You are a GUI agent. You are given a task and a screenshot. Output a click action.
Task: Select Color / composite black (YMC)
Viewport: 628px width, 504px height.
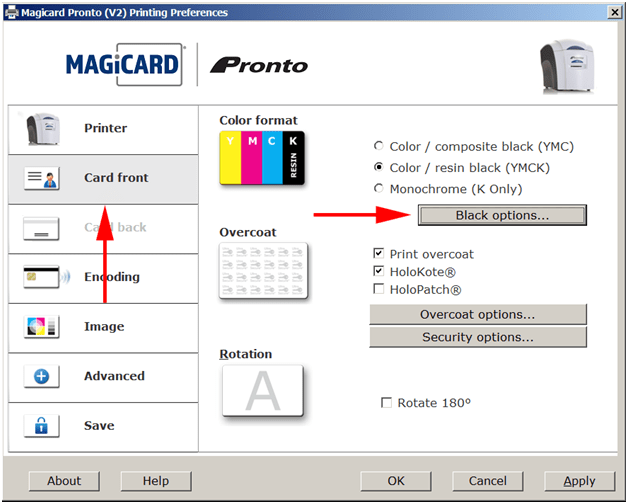[474, 147]
